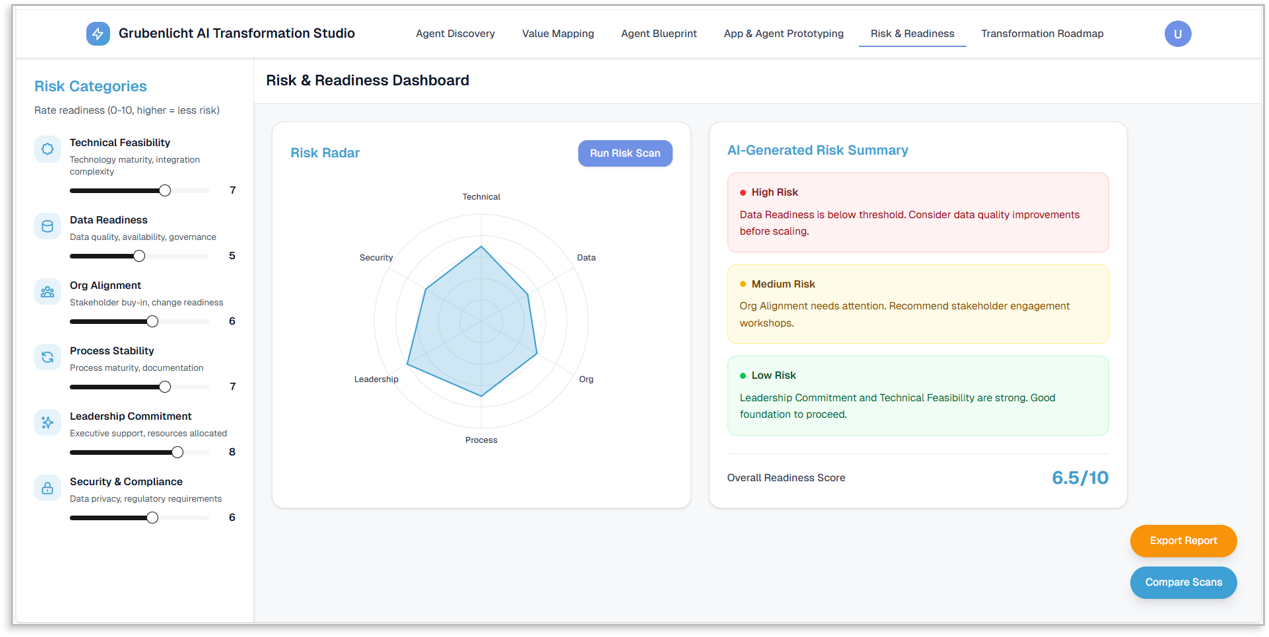Viewport: 1269px width, 637px height.
Task: Click the Org Alignment people icon
Action: 47,292
